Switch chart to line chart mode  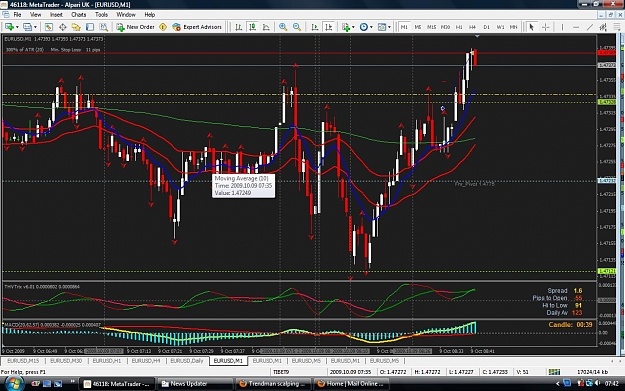(x=266, y=27)
